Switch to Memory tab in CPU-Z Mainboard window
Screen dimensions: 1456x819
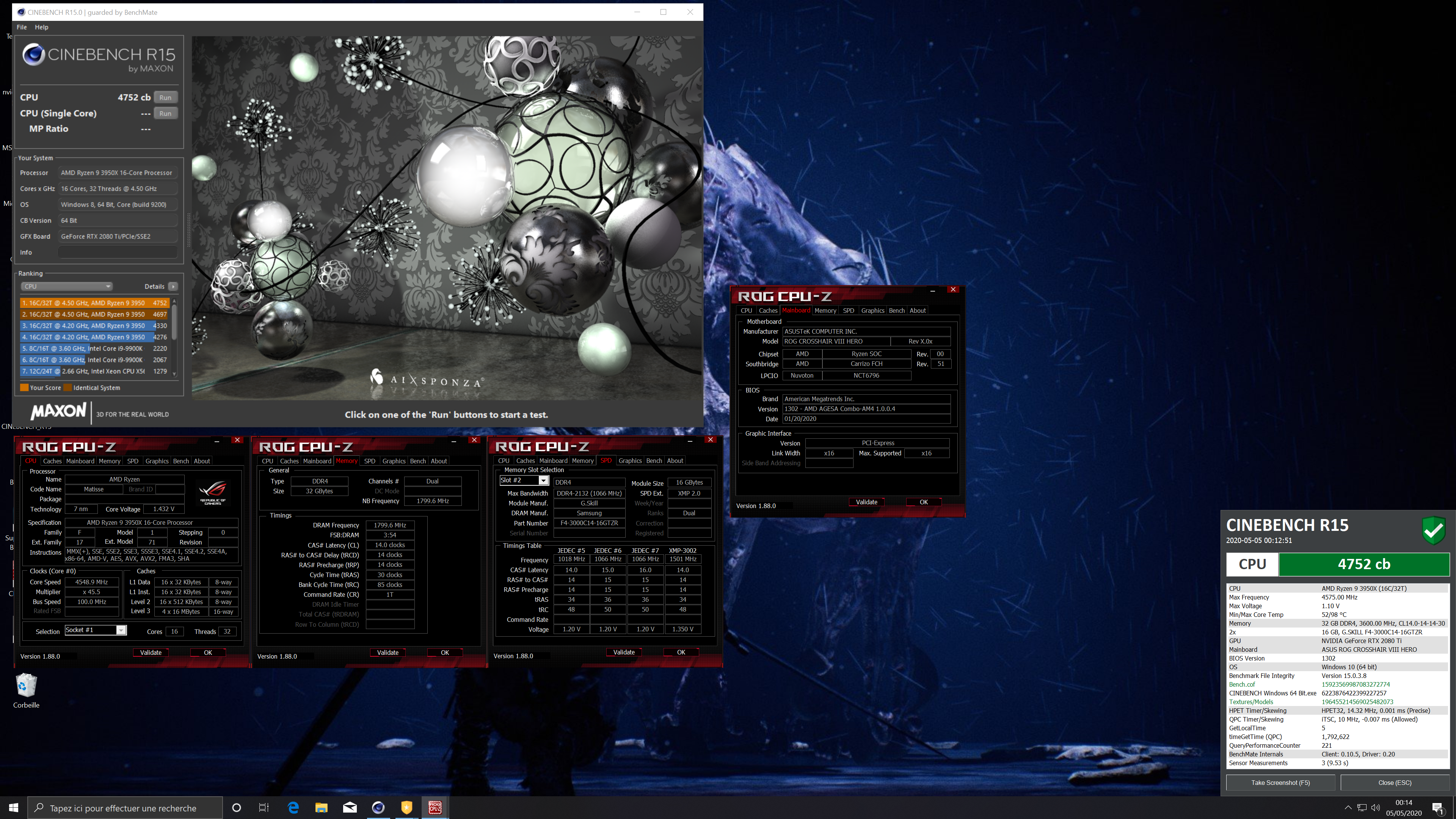click(825, 311)
